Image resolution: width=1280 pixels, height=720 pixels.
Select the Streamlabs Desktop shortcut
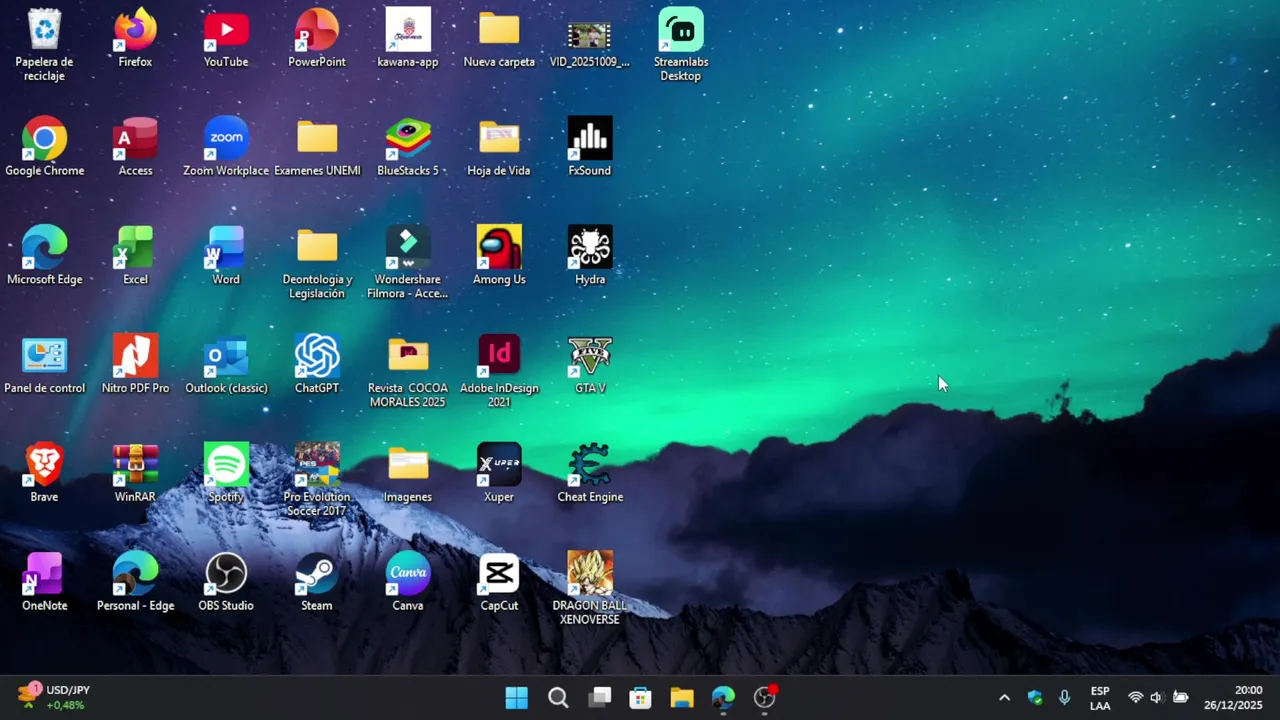(681, 45)
